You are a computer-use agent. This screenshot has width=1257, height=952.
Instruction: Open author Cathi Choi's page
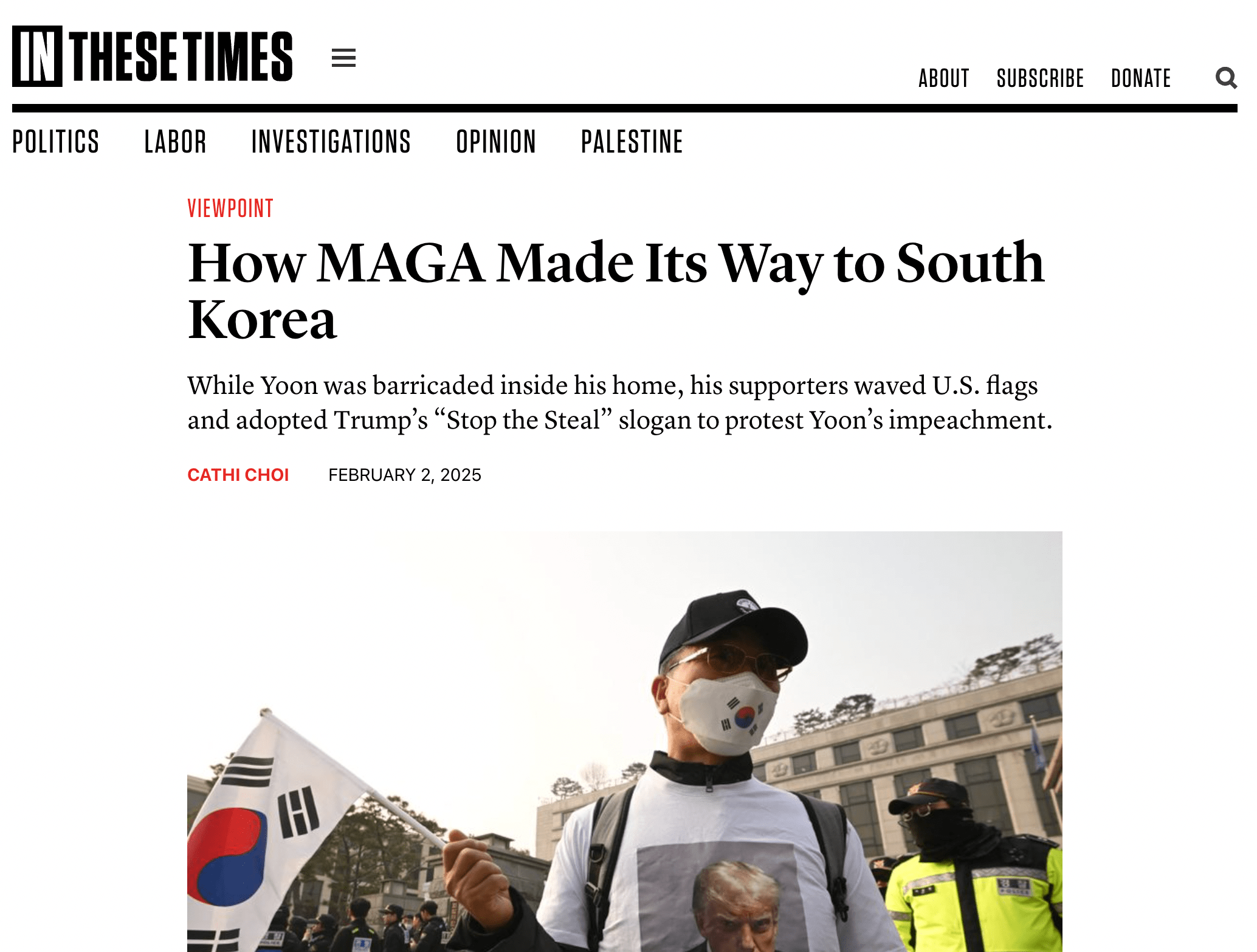point(238,475)
